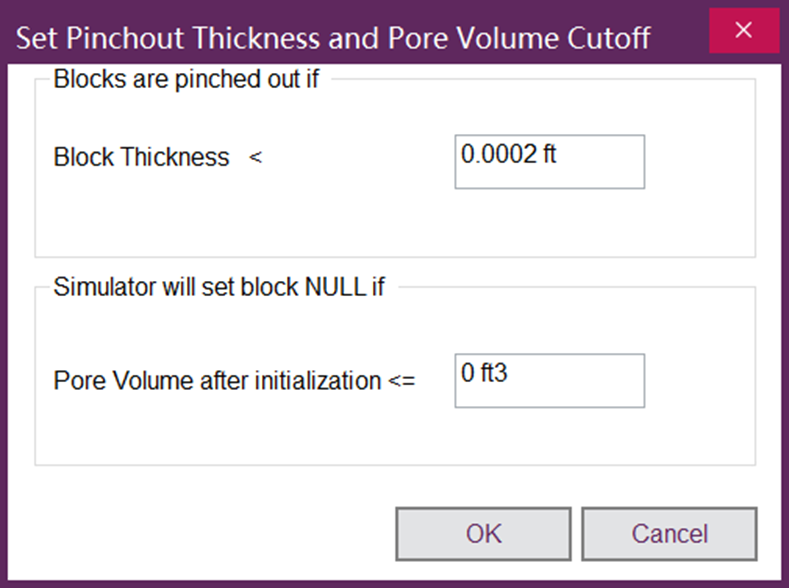Click the '<' symbol beside Block Thickness
Image resolution: width=789 pixels, height=588 pixels.
(x=255, y=158)
